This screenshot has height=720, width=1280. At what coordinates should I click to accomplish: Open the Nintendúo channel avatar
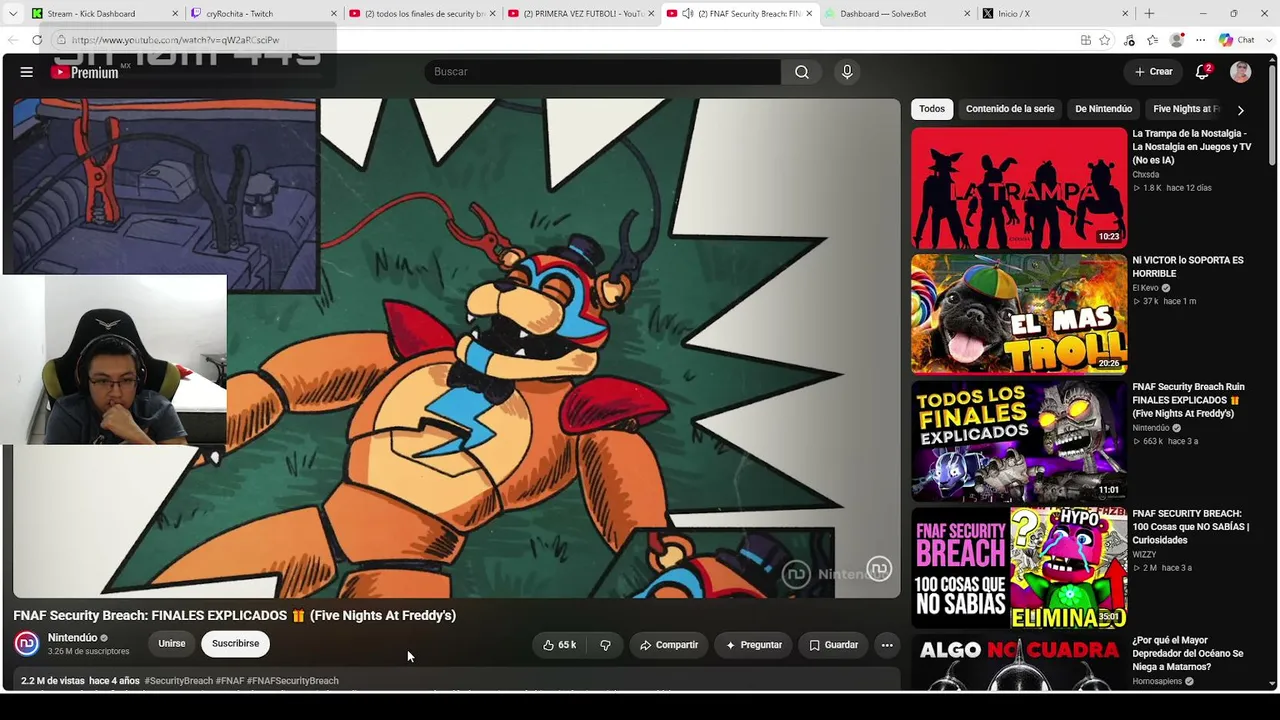point(27,644)
